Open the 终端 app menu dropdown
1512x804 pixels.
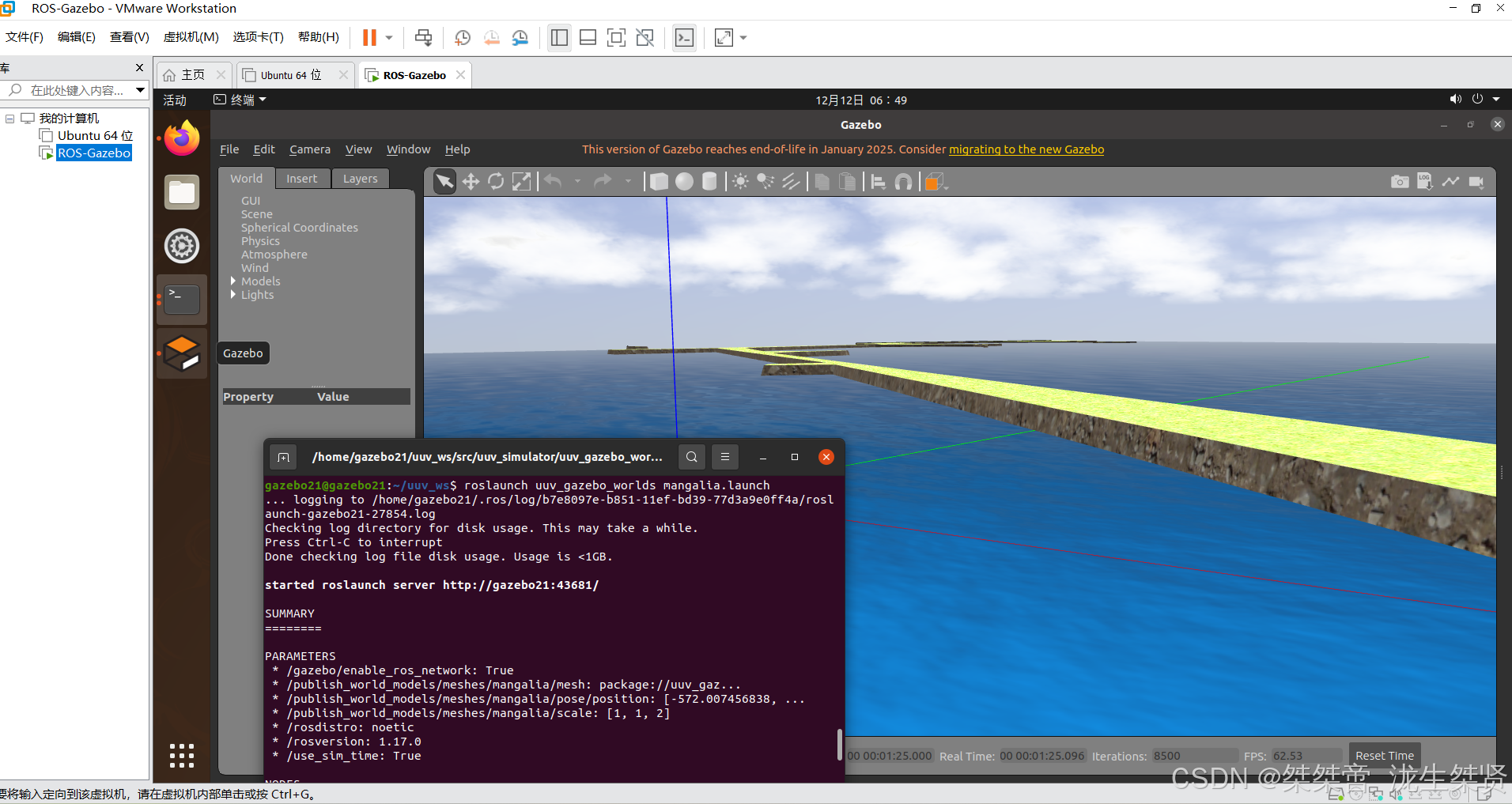pos(240,100)
